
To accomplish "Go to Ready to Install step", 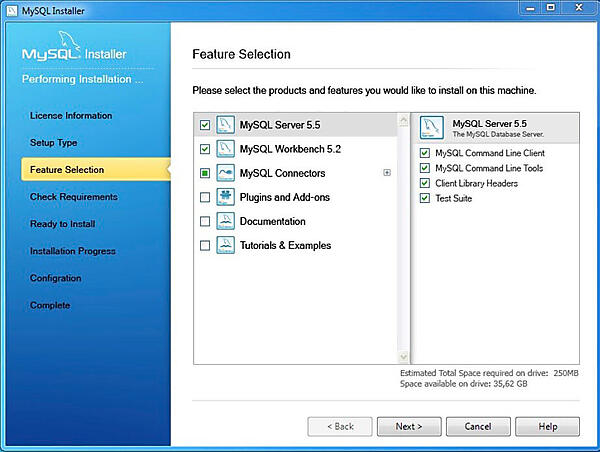I will pyautogui.click(x=63, y=224).
